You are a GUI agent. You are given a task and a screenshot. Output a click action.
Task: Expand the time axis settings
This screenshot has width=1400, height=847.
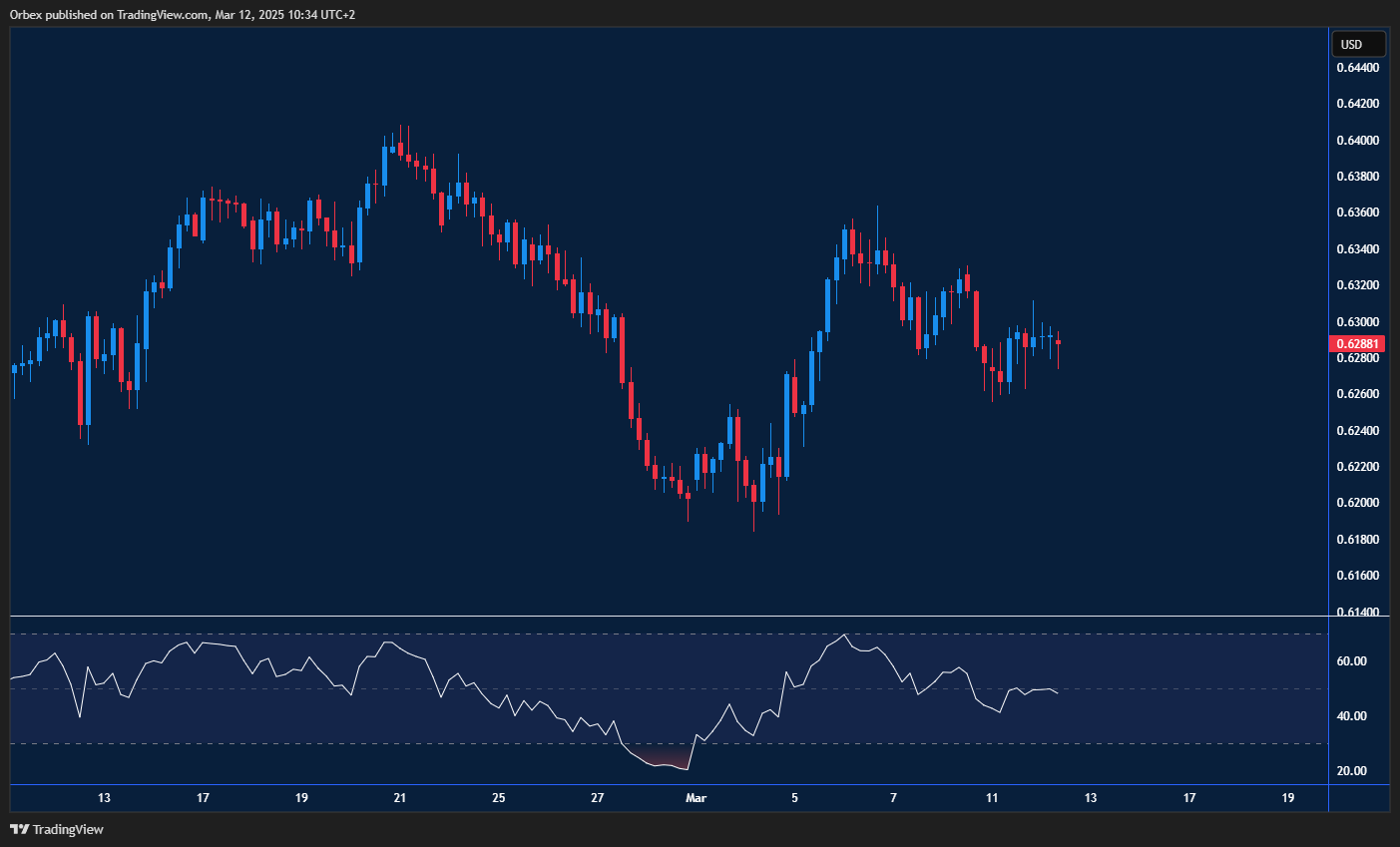[699, 798]
